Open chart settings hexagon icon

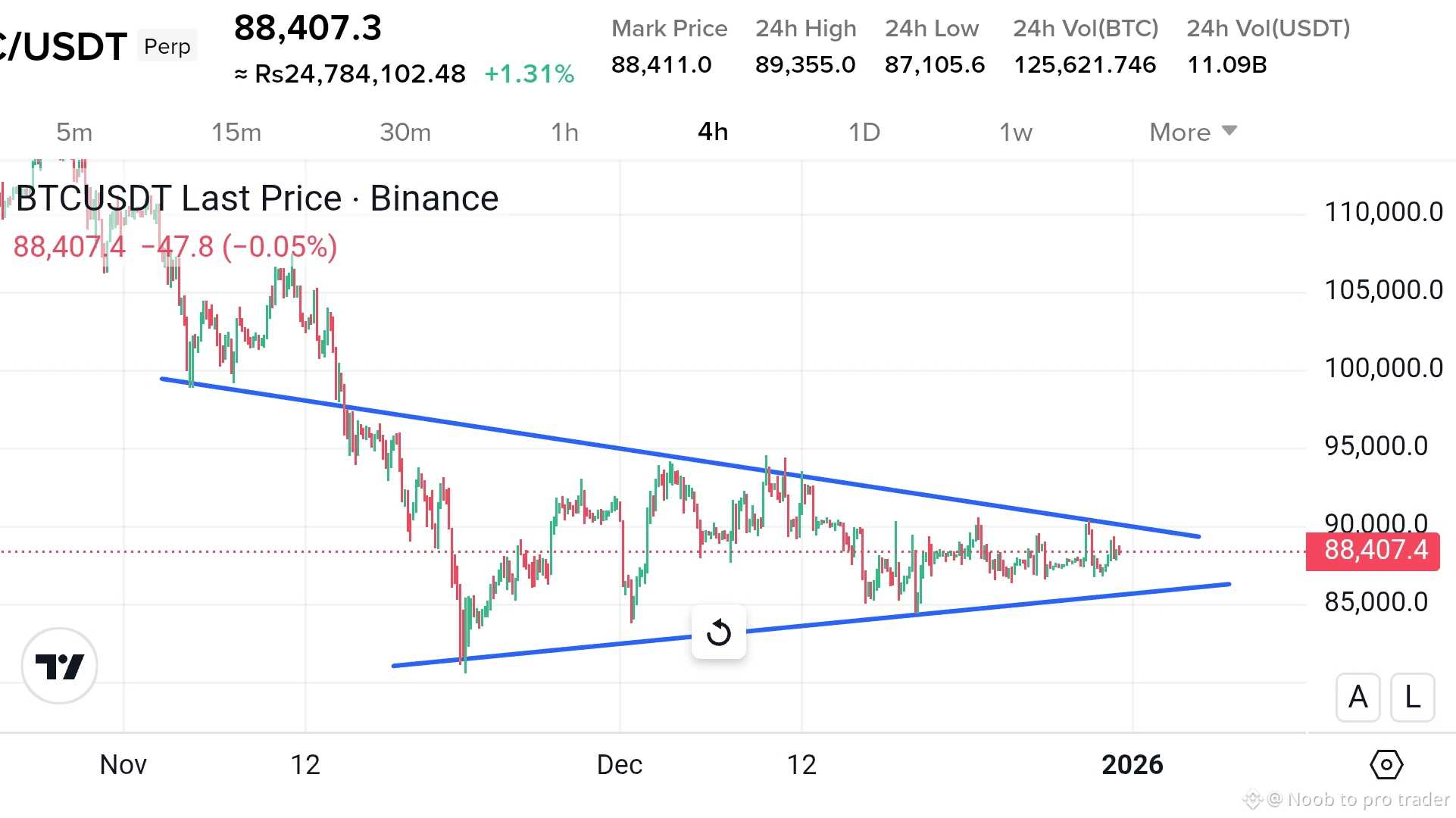coord(1386,765)
